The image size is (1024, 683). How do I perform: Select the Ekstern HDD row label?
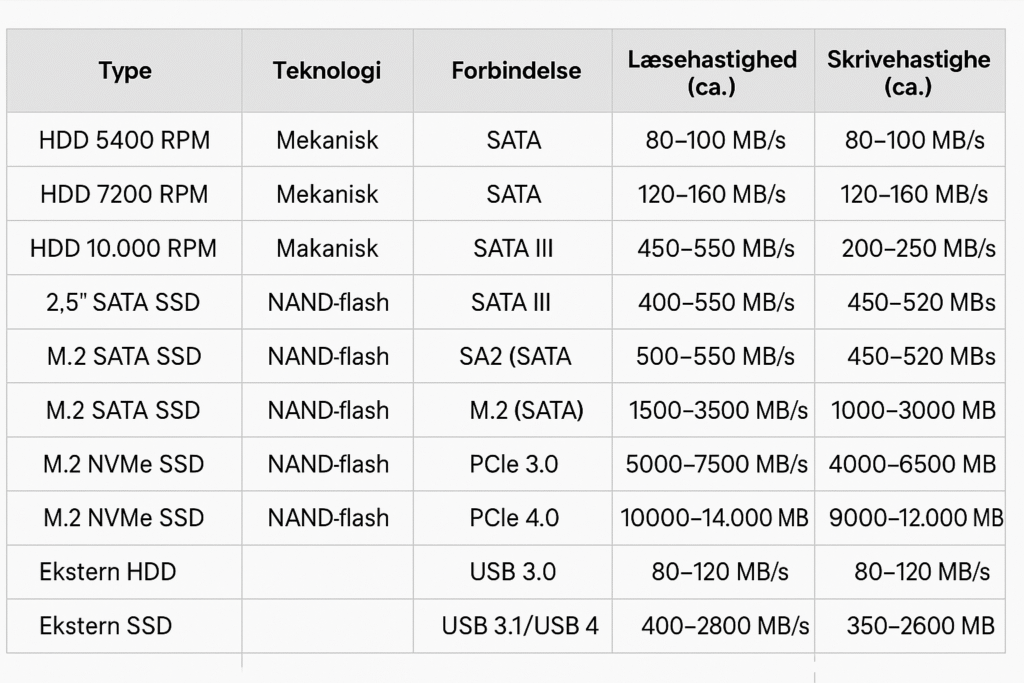(x=108, y=572)
